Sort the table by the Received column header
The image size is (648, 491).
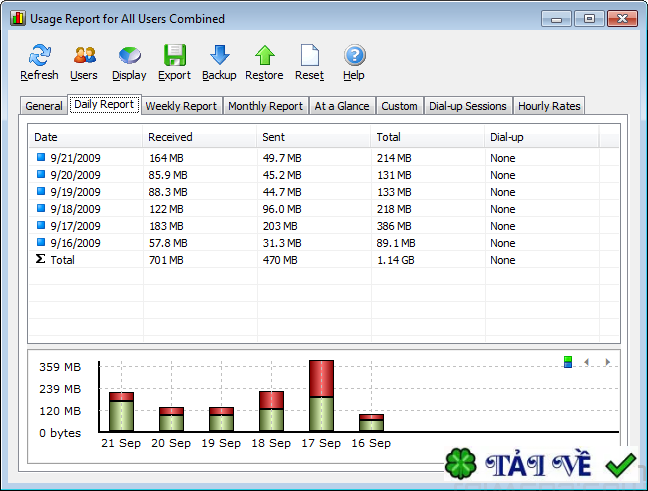click(170, 137)
